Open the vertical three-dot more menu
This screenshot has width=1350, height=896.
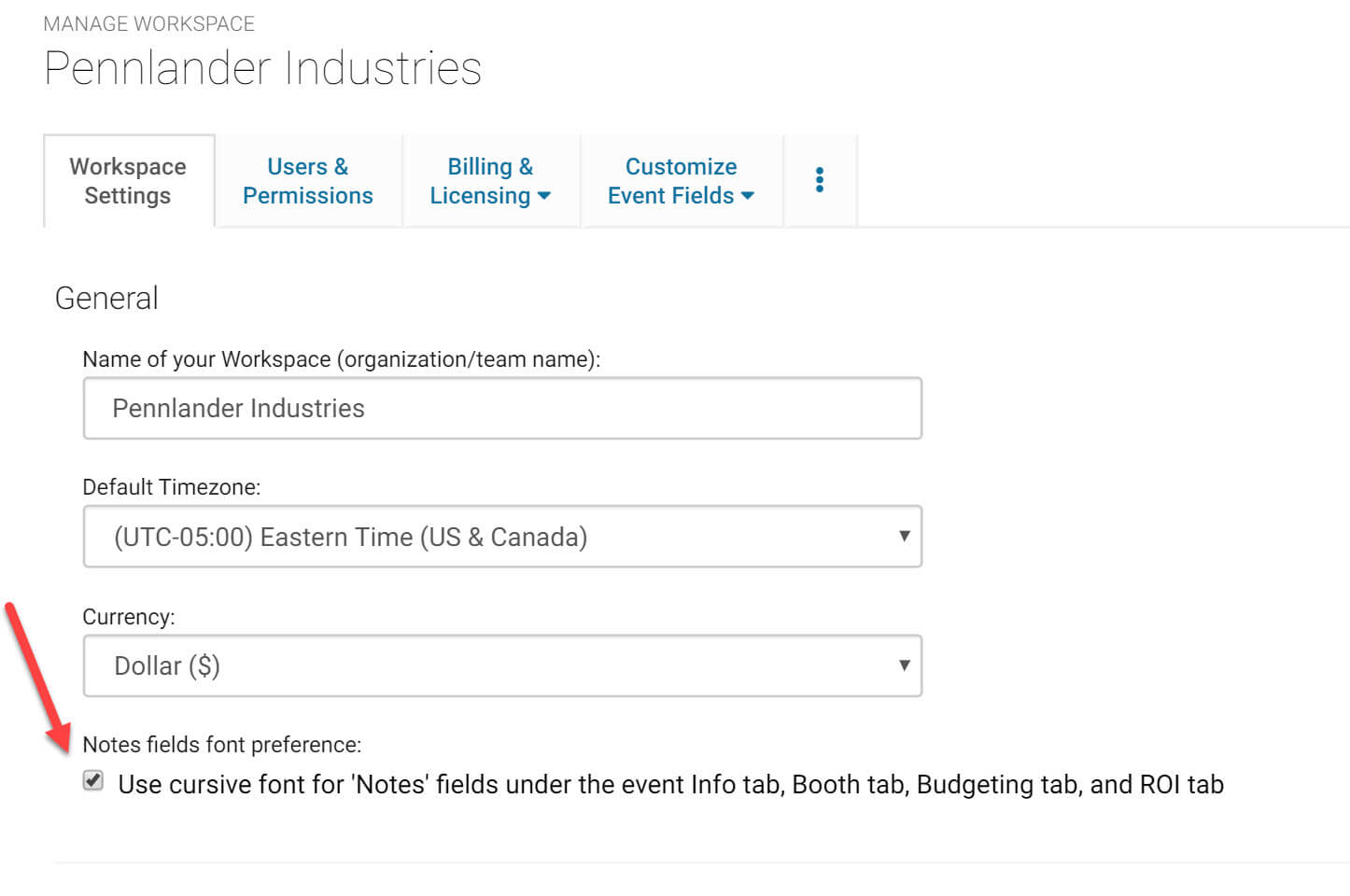819,180
